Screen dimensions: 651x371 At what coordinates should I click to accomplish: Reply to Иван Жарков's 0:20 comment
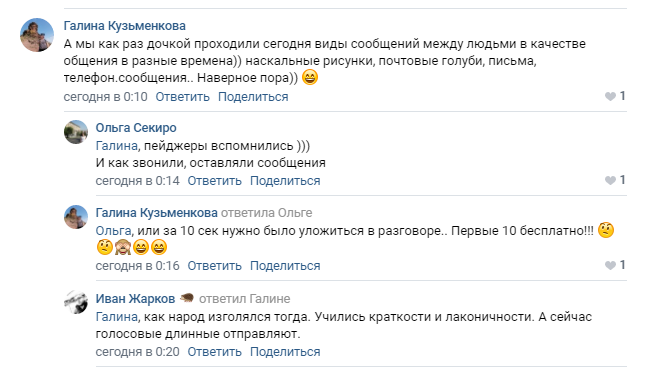[x=214, y=352]
